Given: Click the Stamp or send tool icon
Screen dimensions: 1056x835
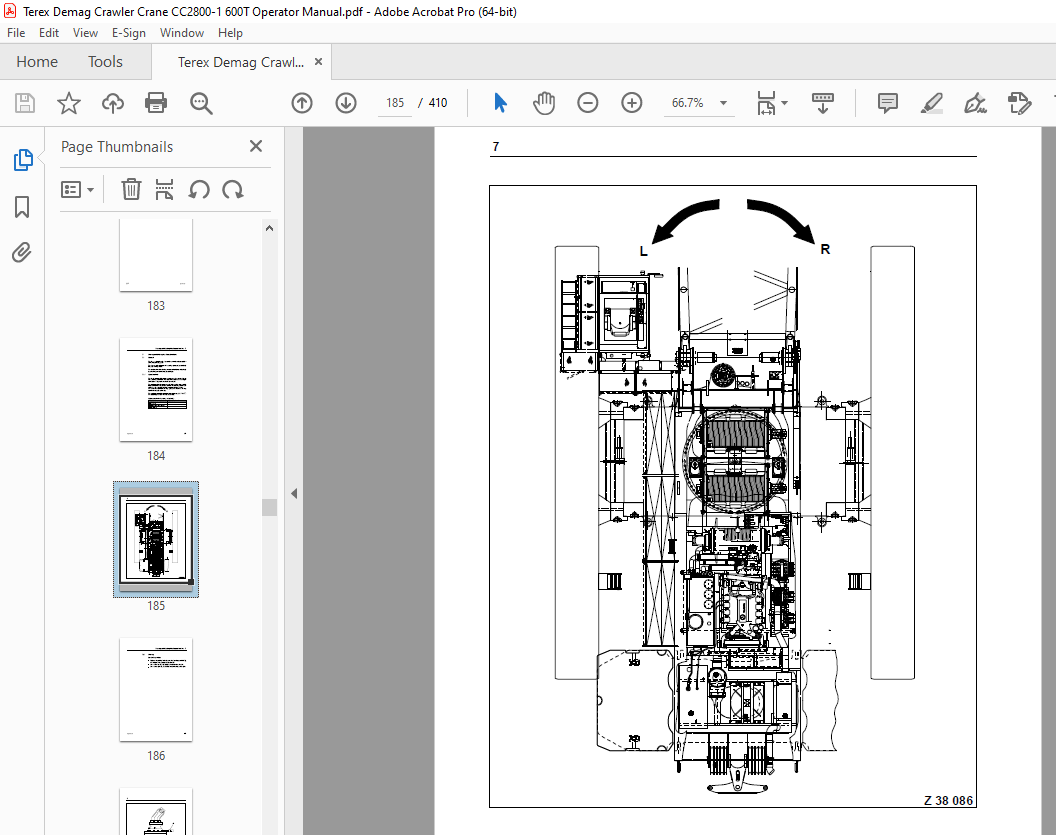Looking at the screenshot, I should pos(1019,103).
